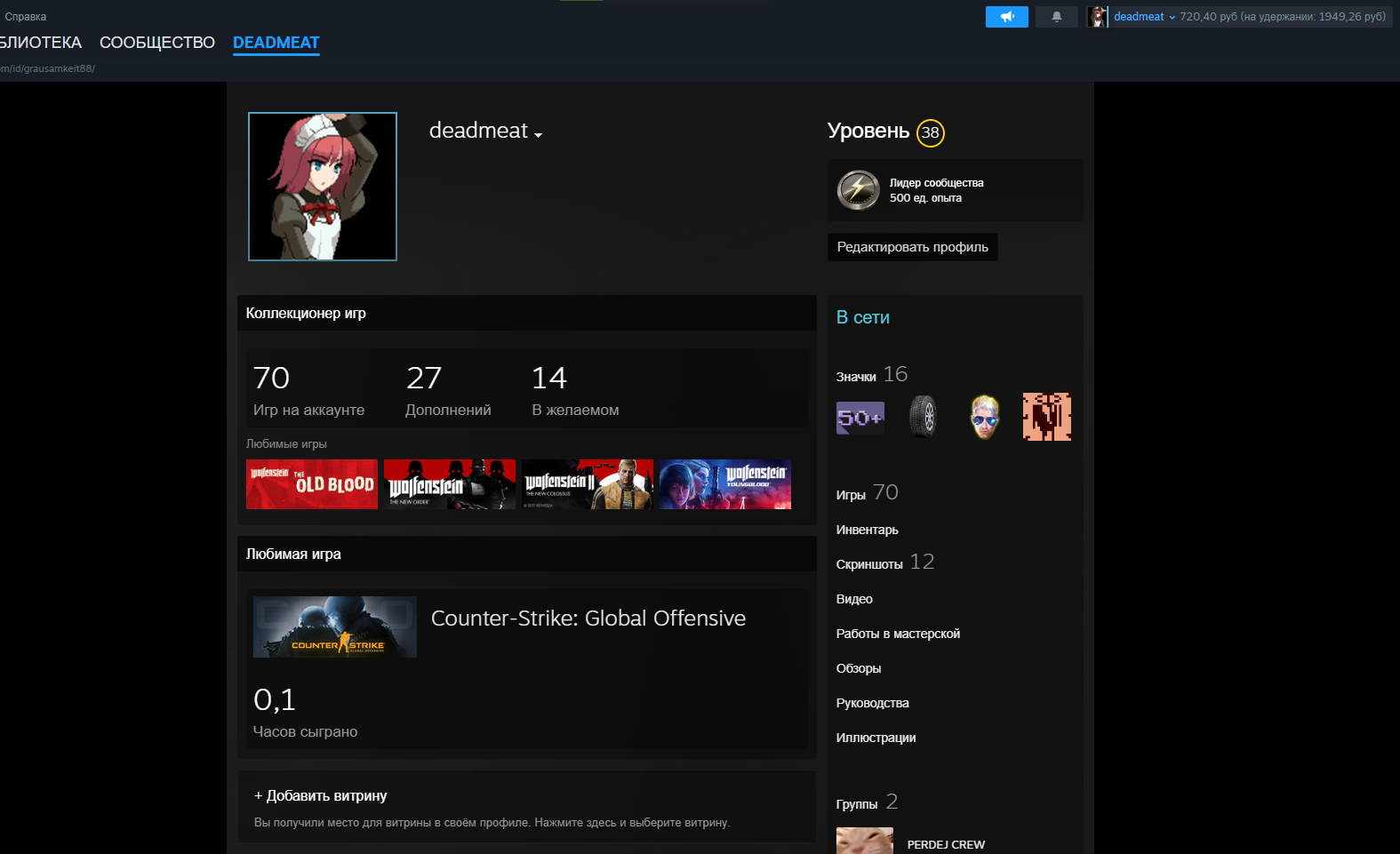Click the Favorite game (Любимая игра) header
The height and width of the screenshot is (854, 1400).
[293, 554]
